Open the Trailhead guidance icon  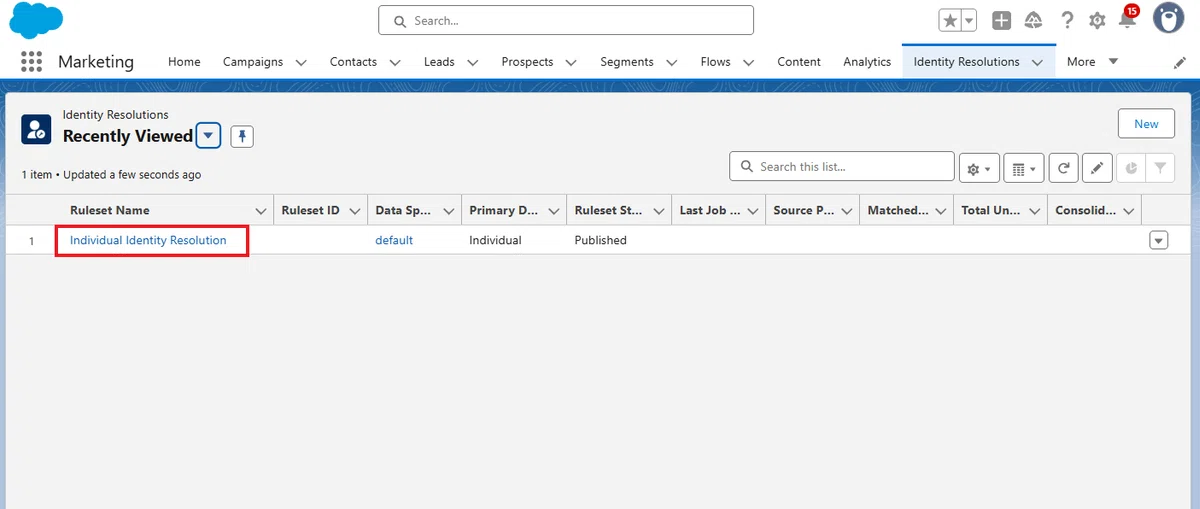coord(1034,20)
